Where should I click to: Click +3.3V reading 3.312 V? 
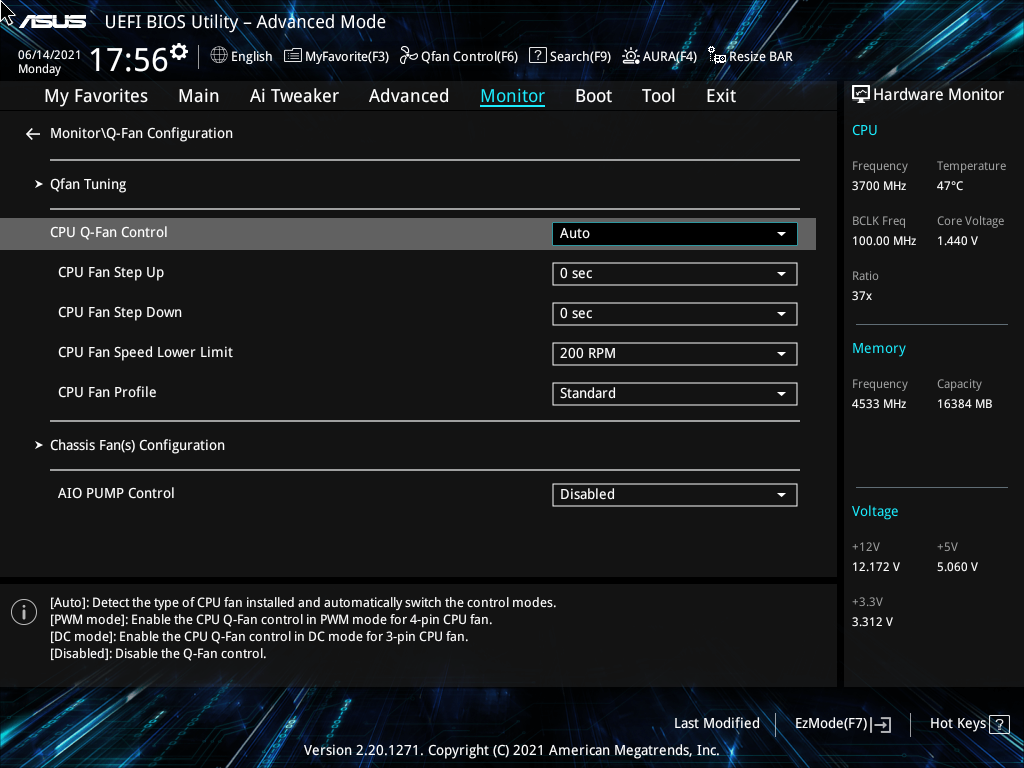[872, 622]
